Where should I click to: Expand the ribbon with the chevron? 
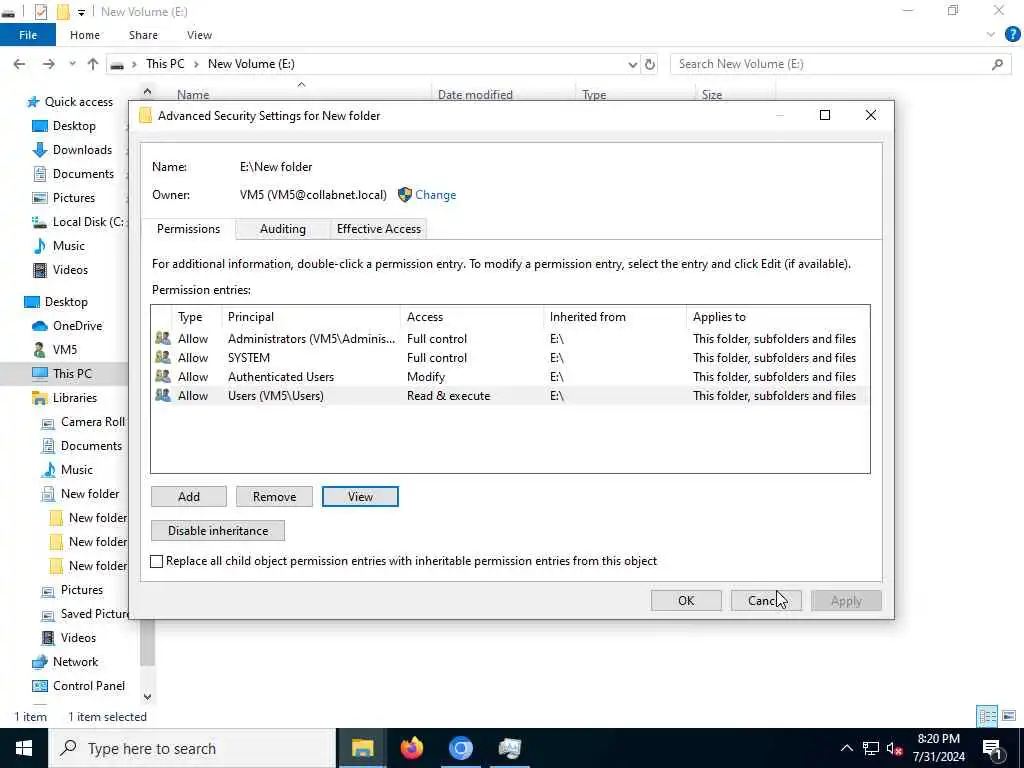991,35
